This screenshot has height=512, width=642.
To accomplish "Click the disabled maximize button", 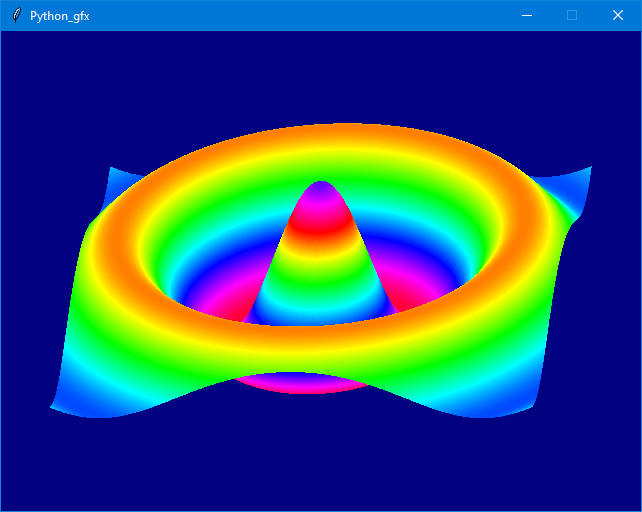I will point(572,16).
